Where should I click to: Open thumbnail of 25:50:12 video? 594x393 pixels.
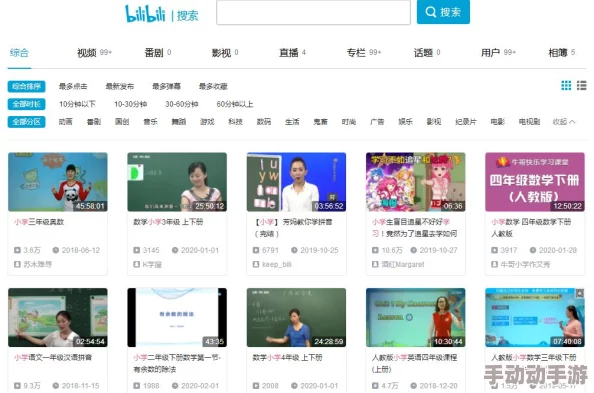(x=177, y=182)
